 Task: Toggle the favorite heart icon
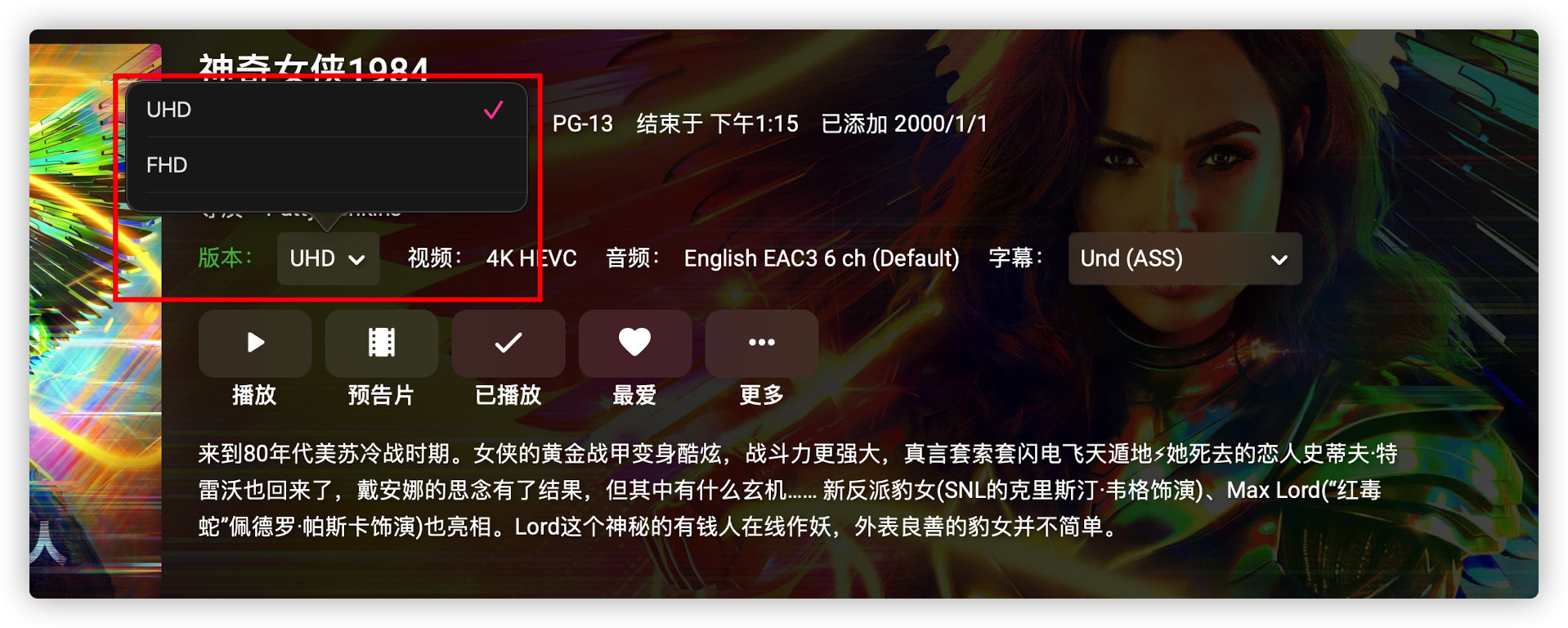(x=634, y=342)
